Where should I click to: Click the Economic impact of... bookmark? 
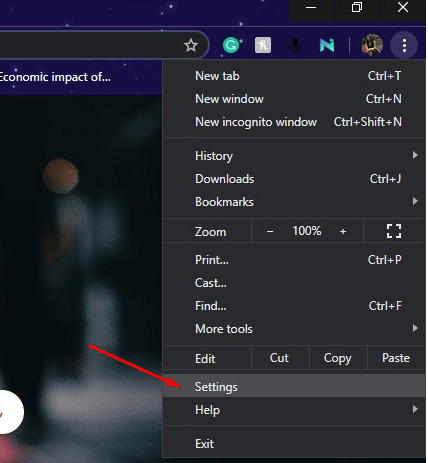tap(55, 77)
